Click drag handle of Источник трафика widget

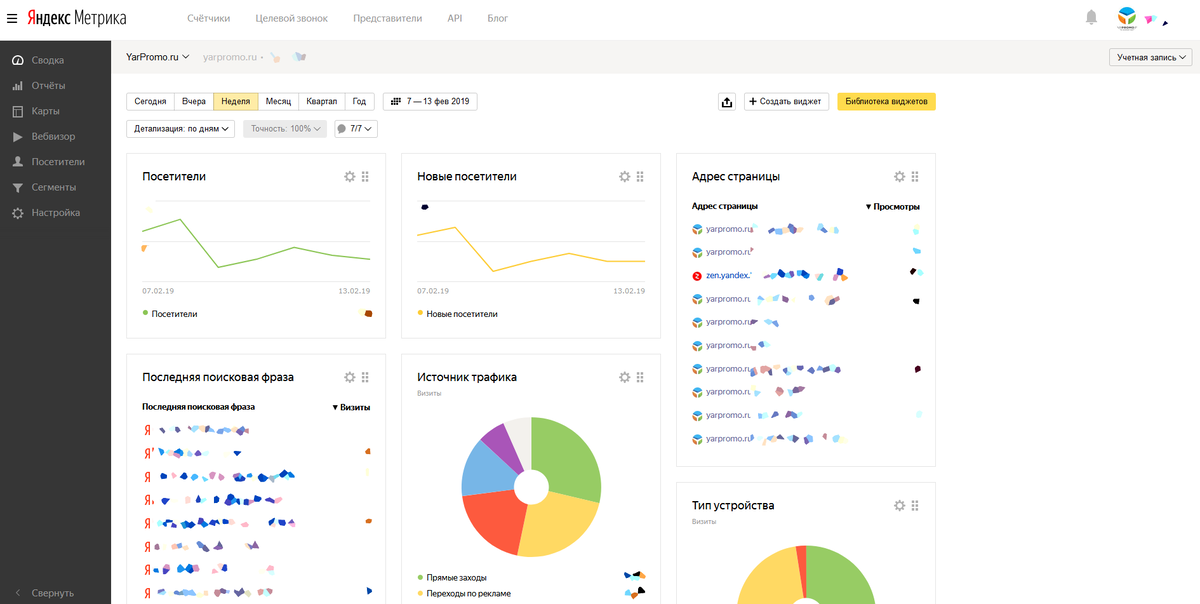pos(640,377)
